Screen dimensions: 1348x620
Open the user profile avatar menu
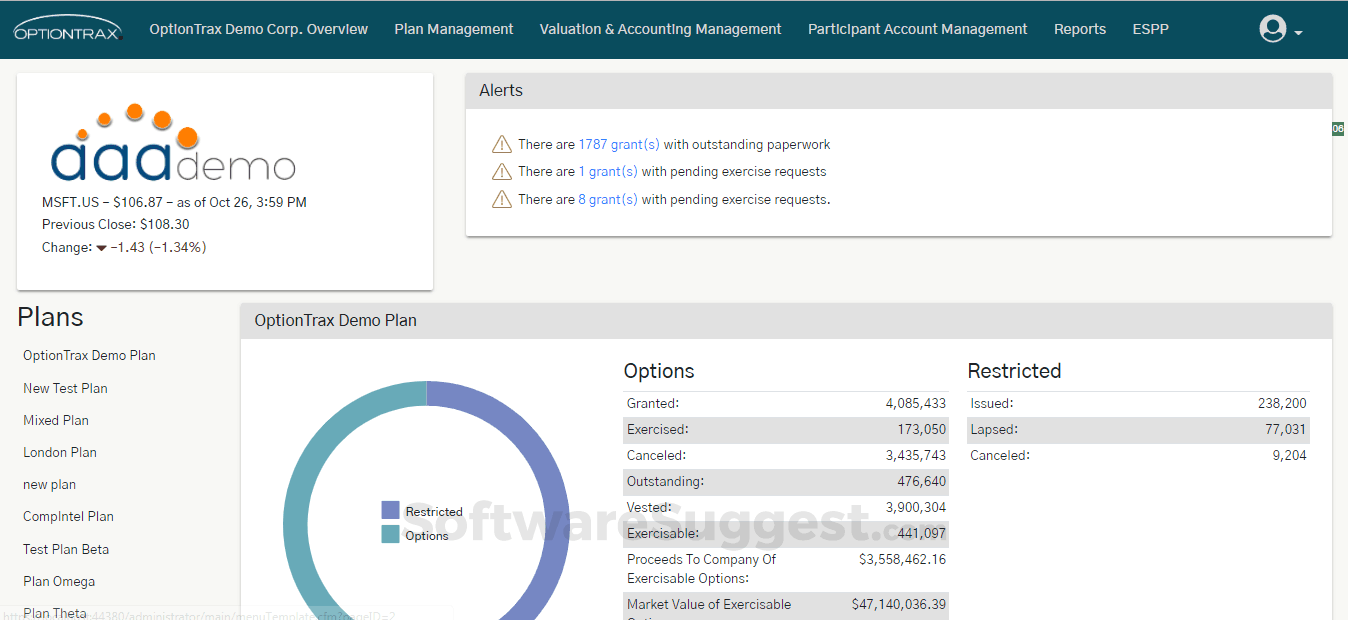point(1272,29)
